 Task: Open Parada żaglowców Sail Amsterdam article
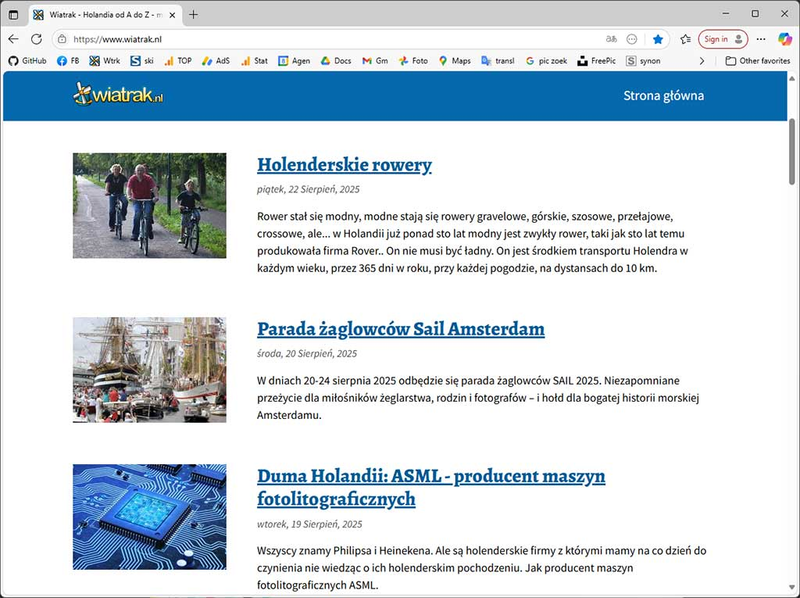(400, 329)
